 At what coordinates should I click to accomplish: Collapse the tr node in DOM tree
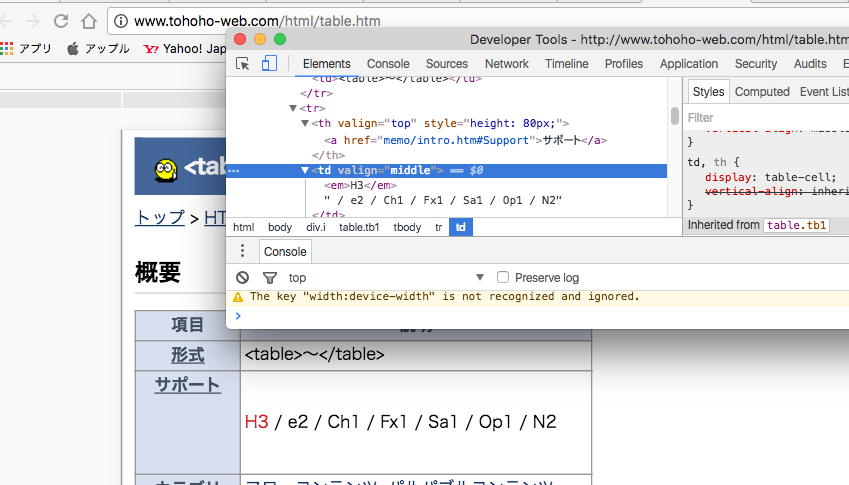point(293,108)
